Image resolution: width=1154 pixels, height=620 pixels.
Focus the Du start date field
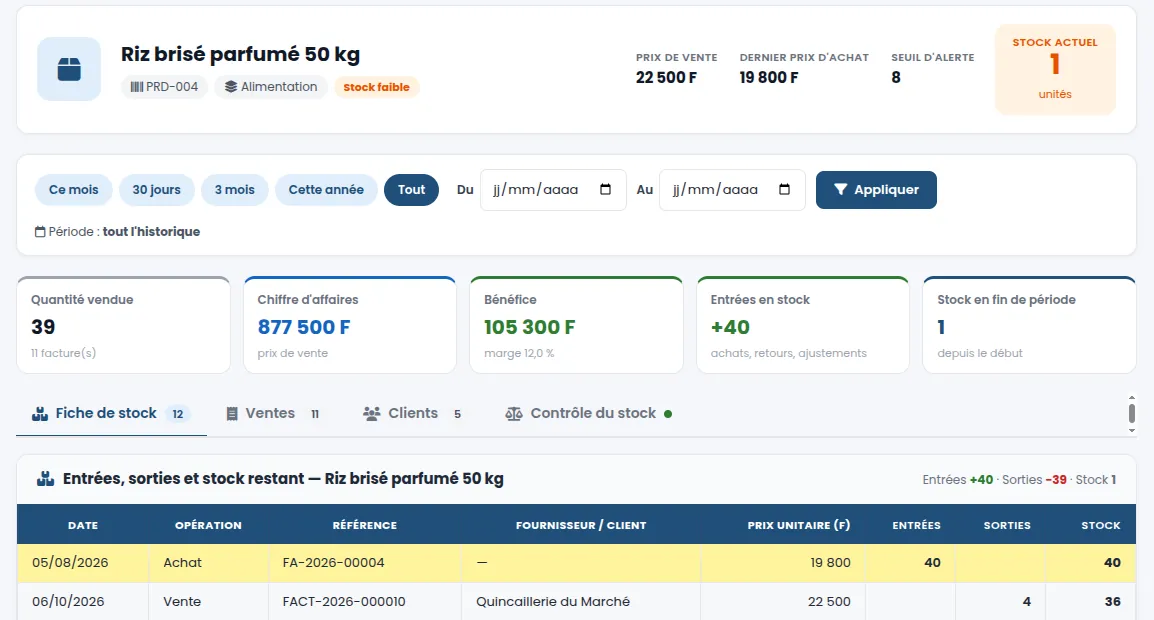coord(553,190)
